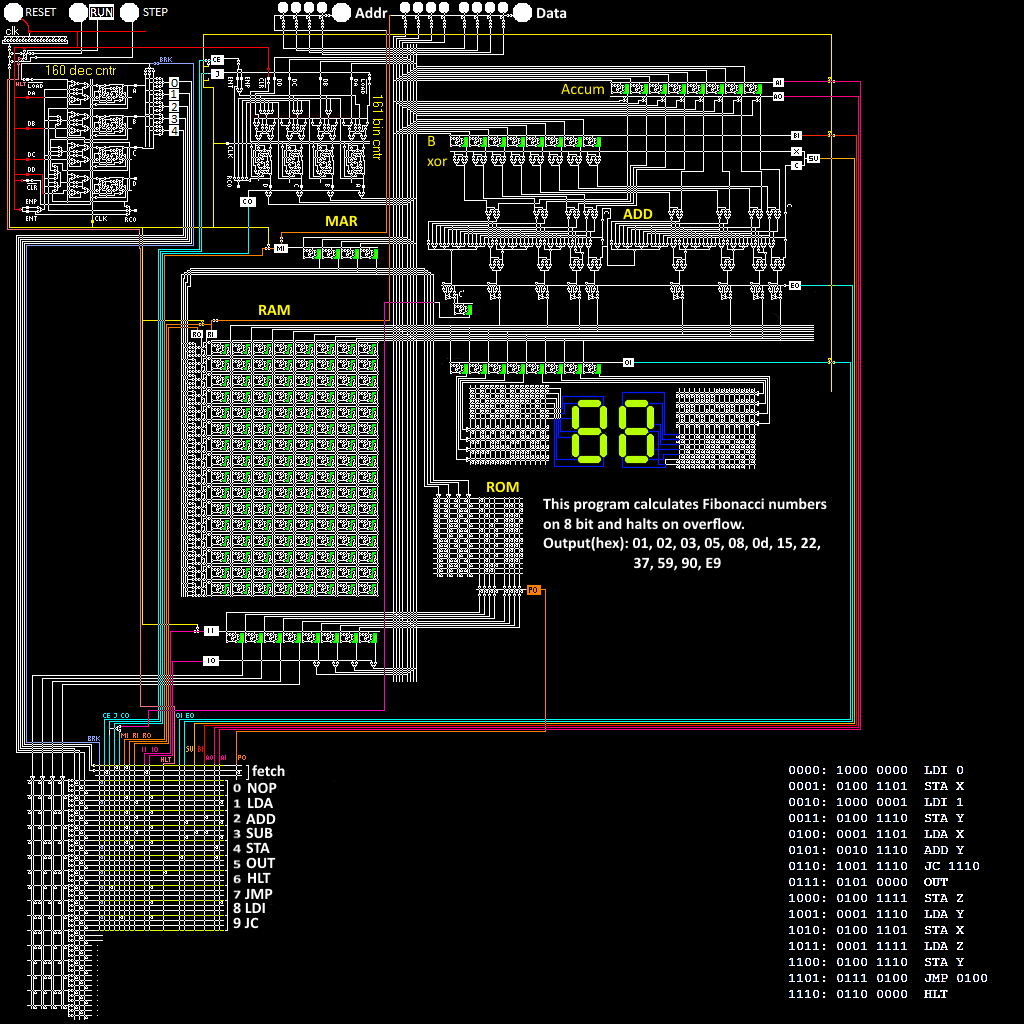1024x1024 pixels.
Task: Click the OI box near the output display
Action: [628, 363]
